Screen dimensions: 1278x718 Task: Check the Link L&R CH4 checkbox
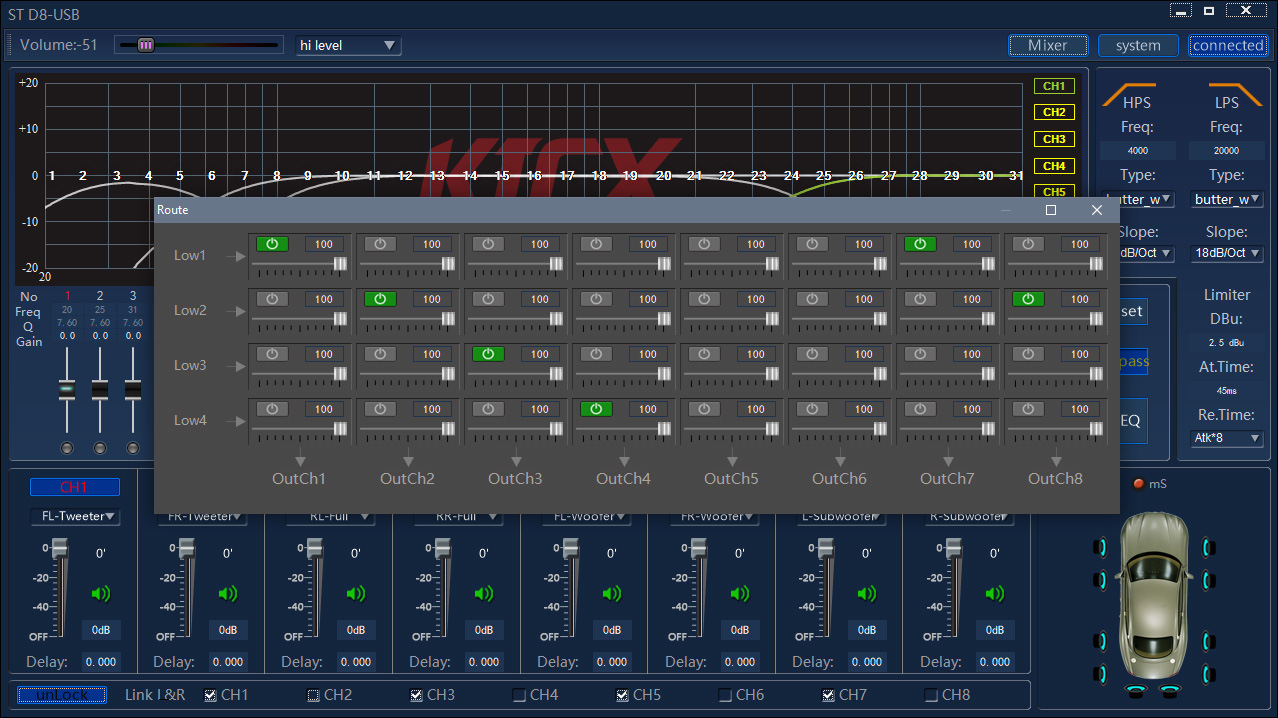click(519, 695)
